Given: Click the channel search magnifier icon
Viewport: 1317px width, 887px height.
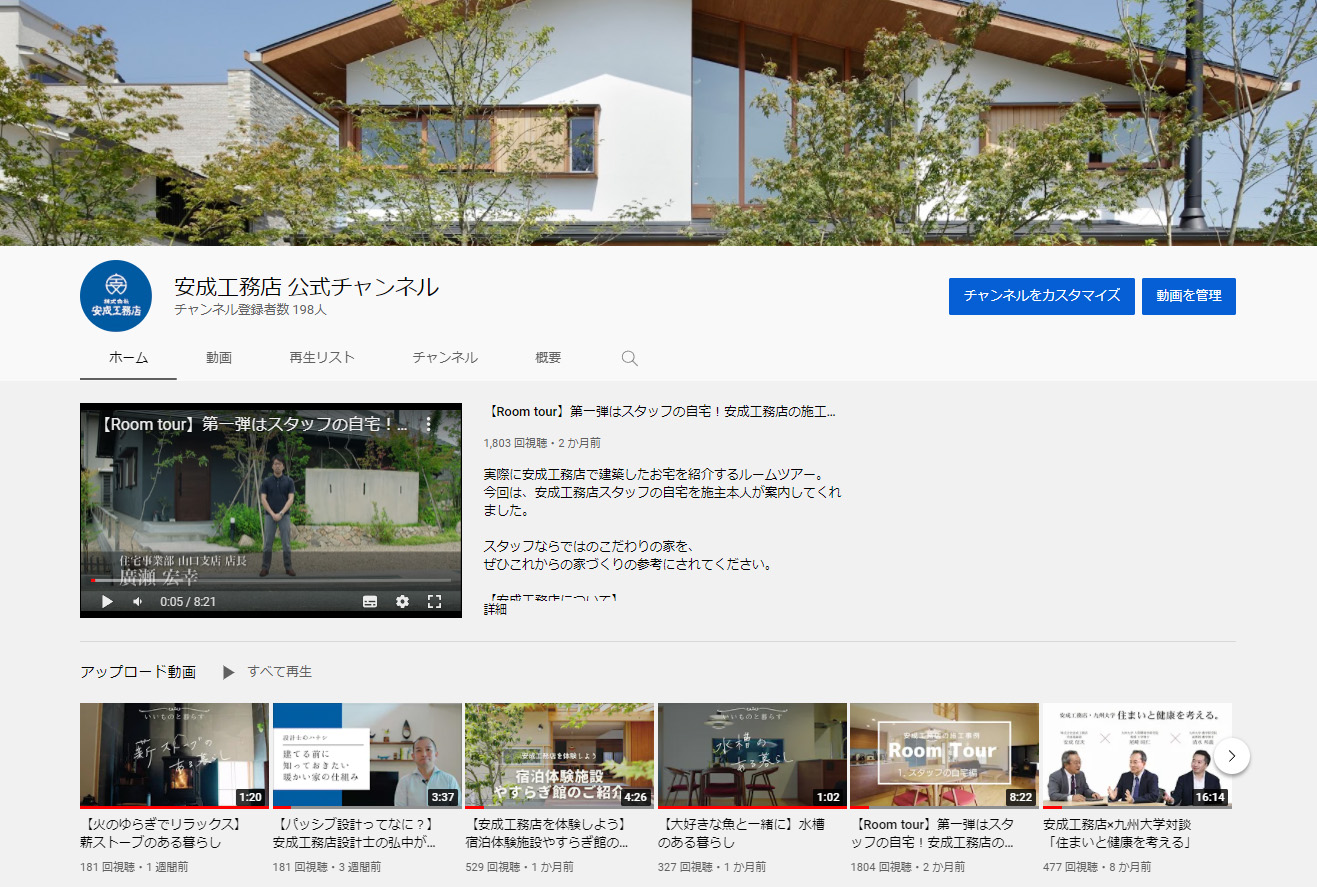Looking at the screenshot, I should point(629,358).
